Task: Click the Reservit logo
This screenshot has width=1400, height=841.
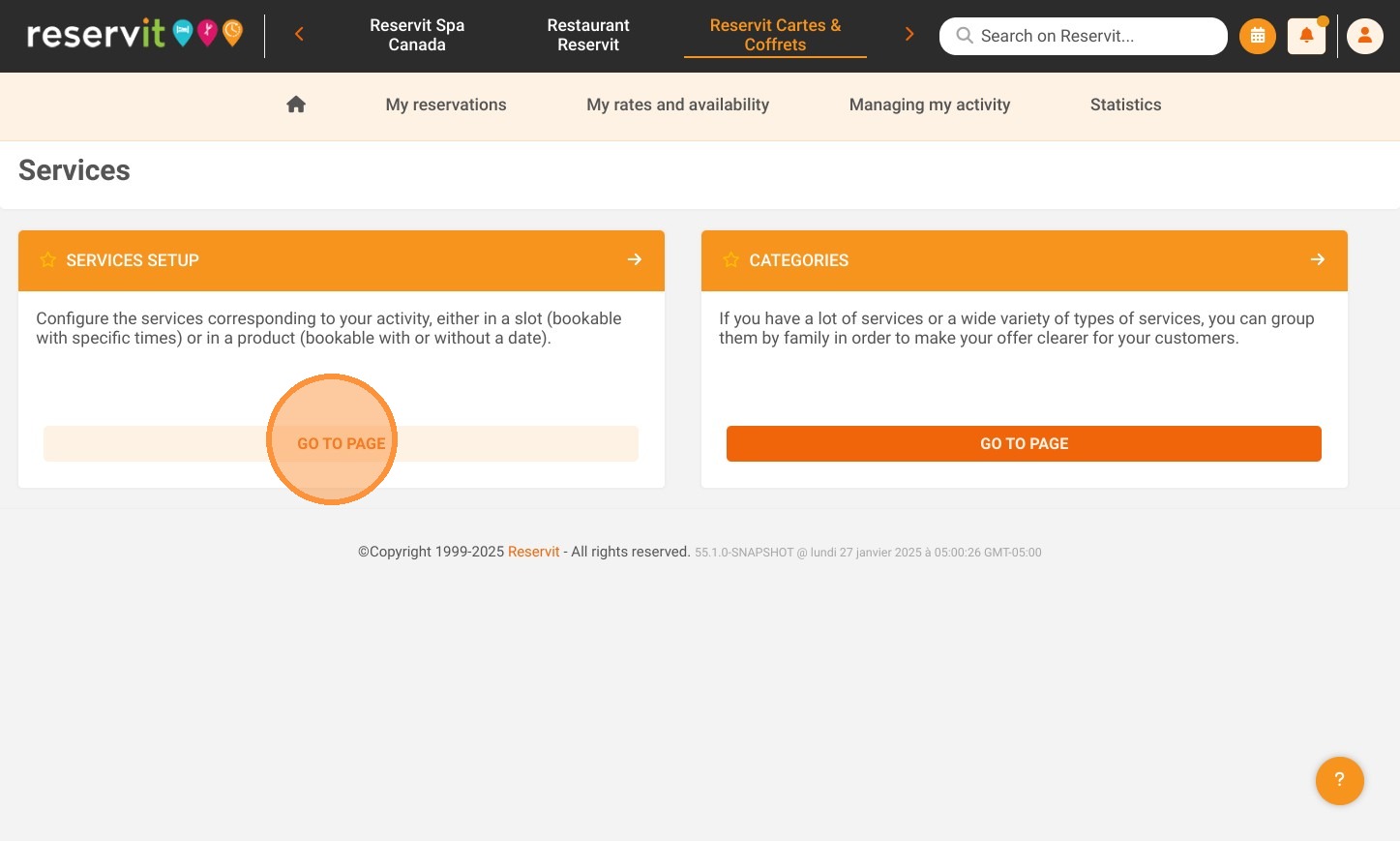Action: (134, 34)
